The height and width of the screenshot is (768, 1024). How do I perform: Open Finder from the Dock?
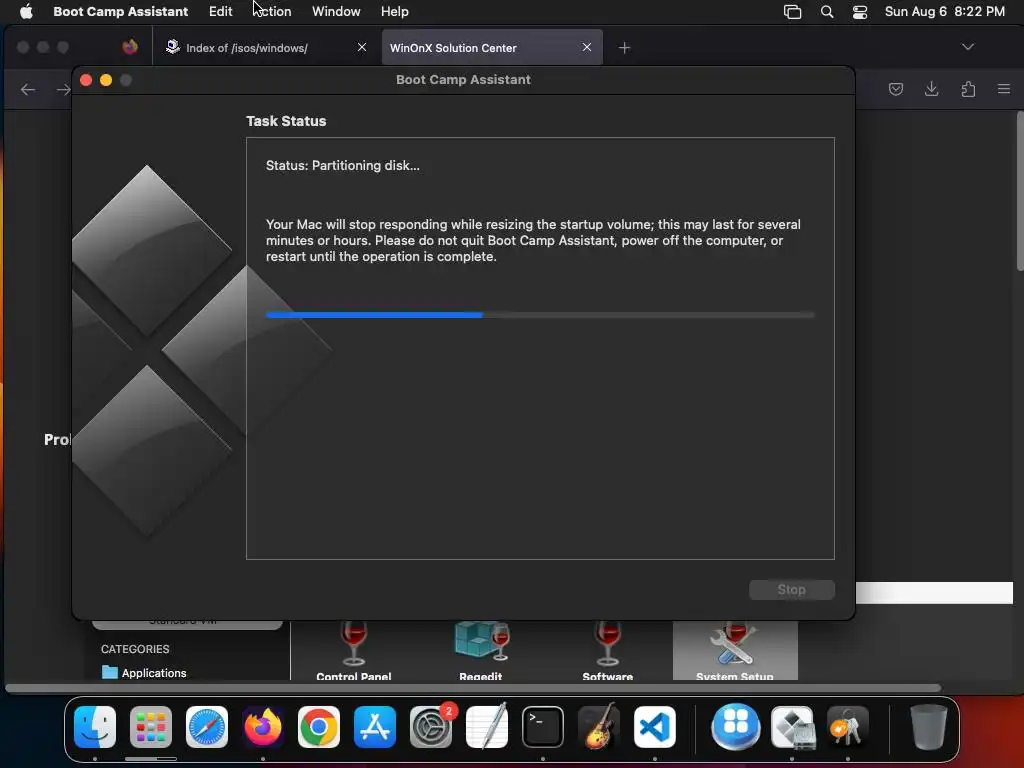[x=95, y=727]
